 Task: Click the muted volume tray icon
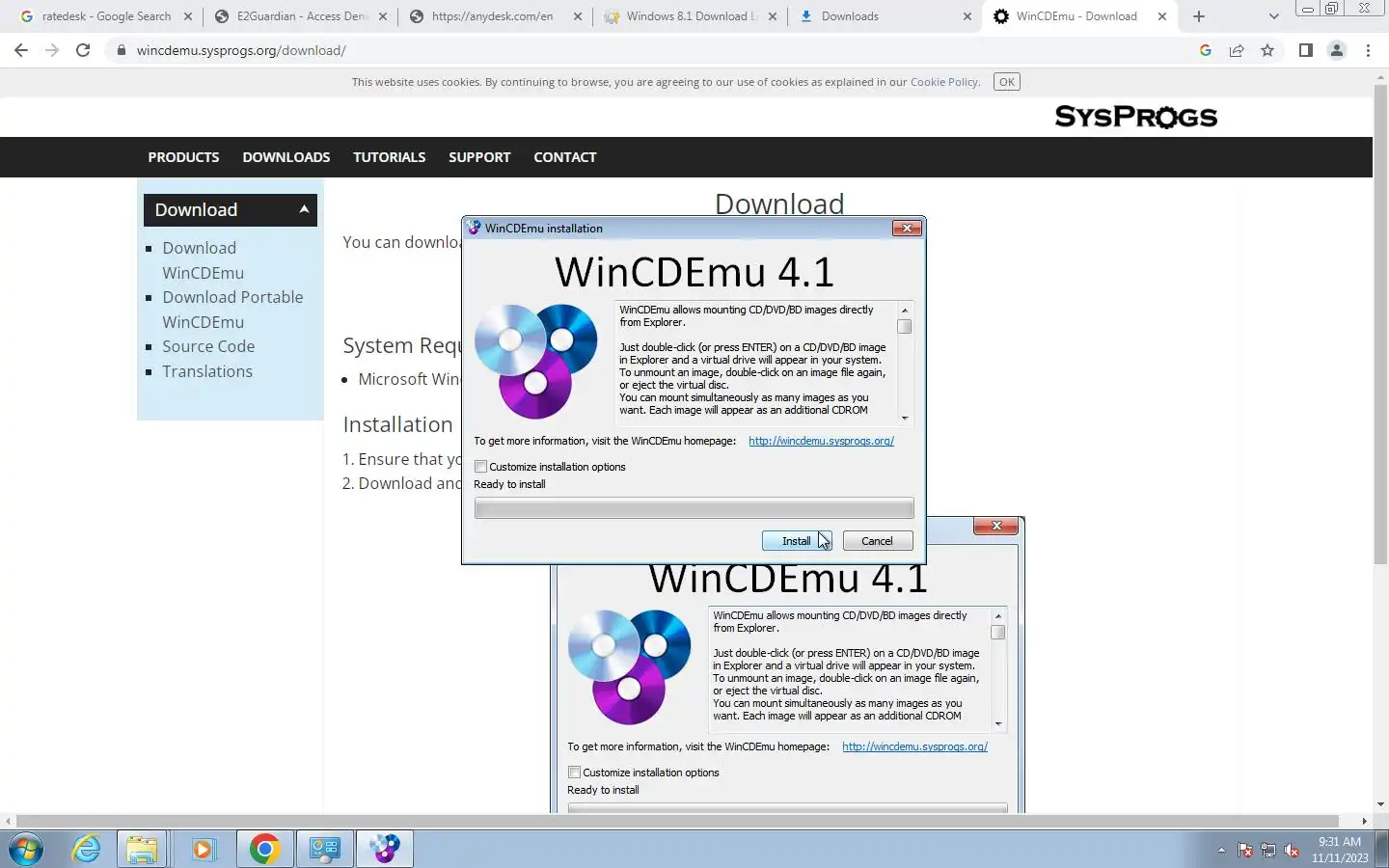click(x=1292, y=851)
